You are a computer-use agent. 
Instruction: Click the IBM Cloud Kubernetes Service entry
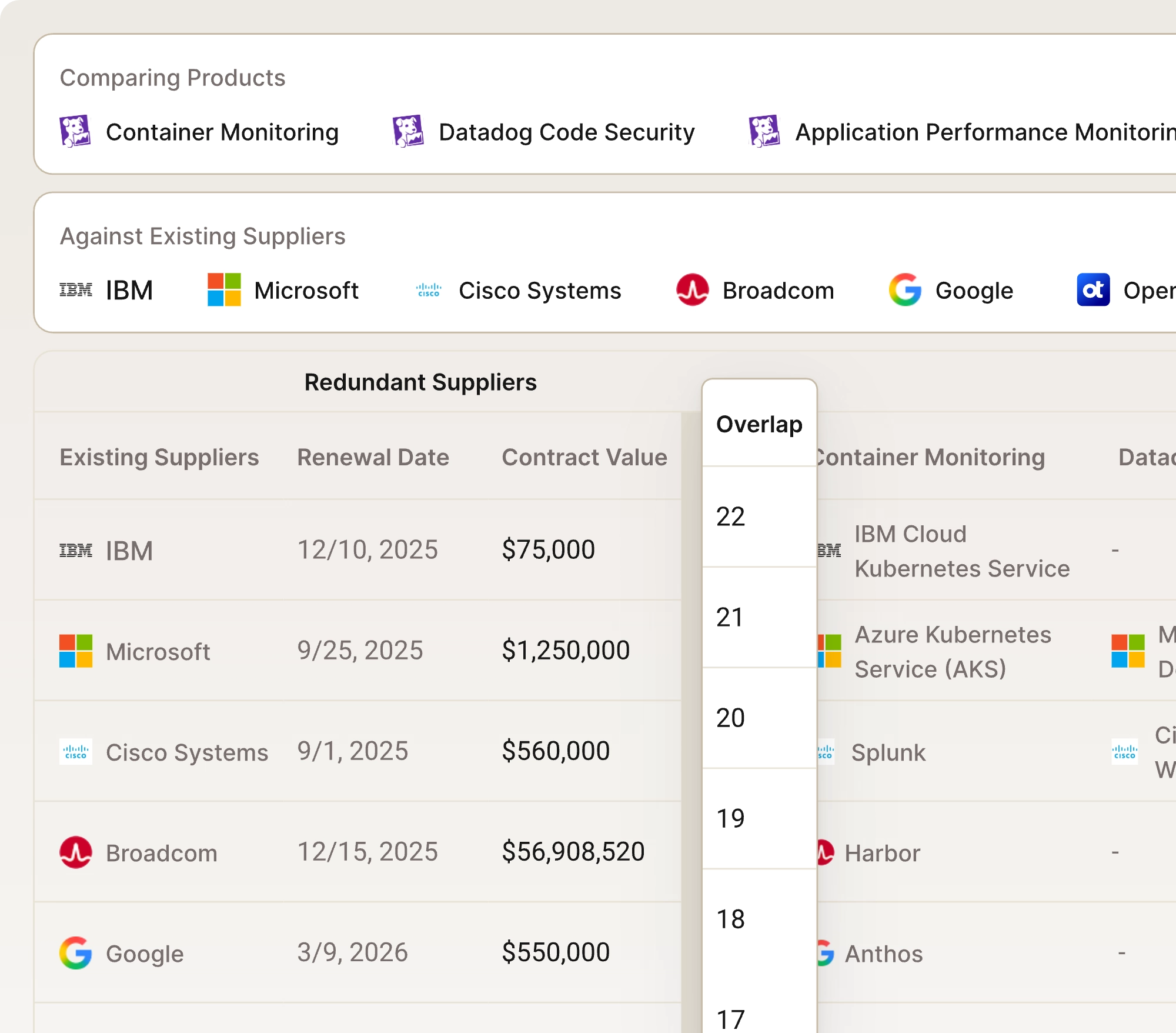962,551
